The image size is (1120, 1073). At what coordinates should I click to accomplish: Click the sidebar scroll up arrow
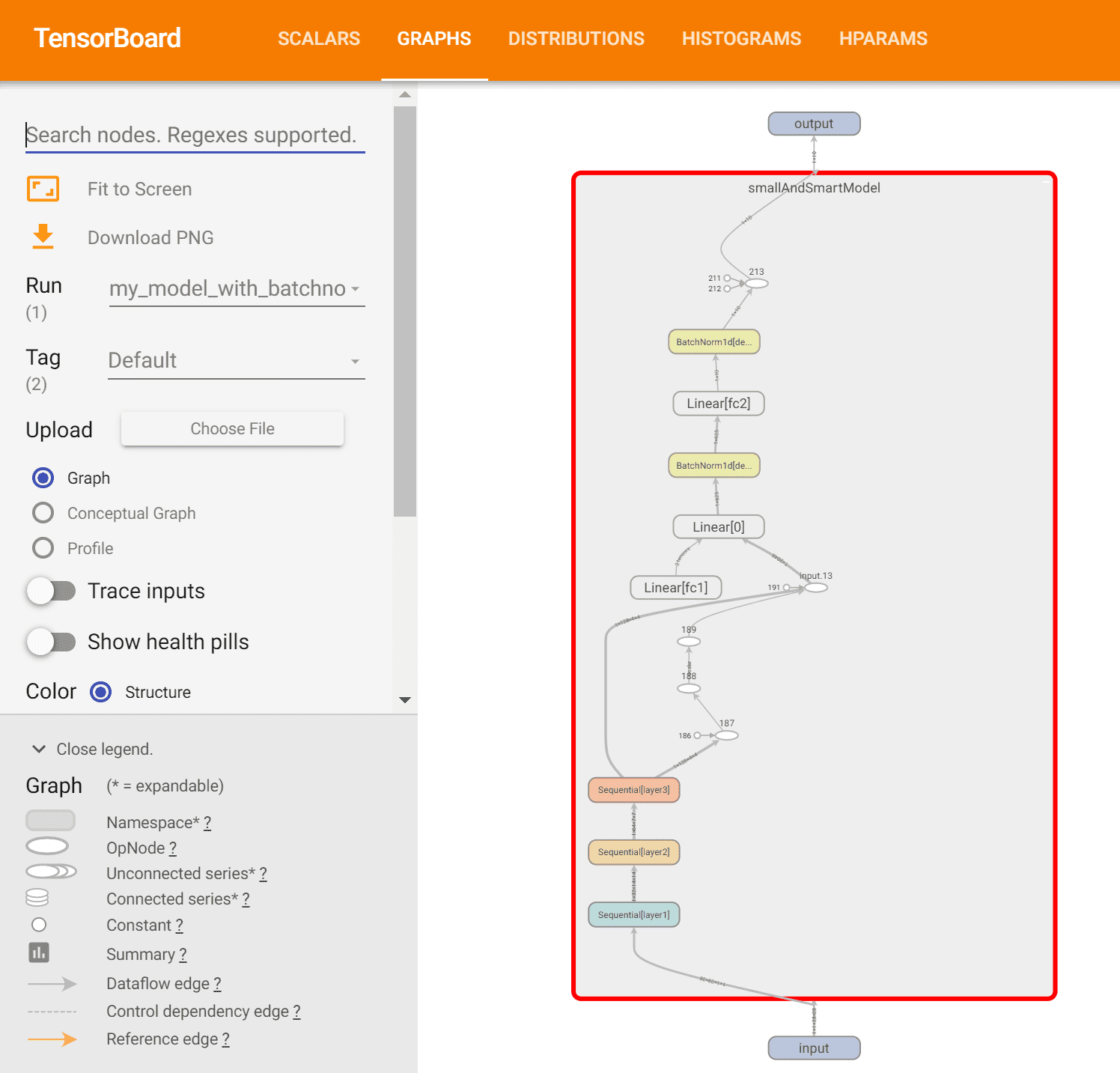(x=405, y=94)
